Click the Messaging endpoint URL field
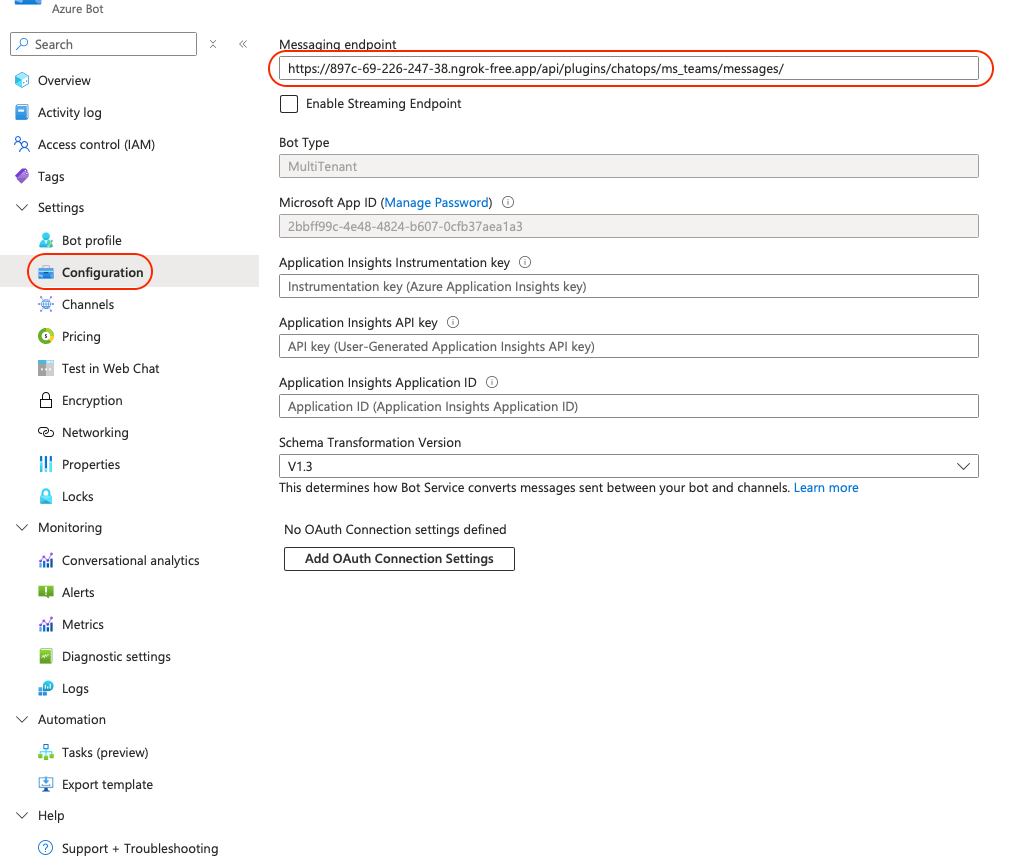1013x868 pixels. tap(629, 68)
